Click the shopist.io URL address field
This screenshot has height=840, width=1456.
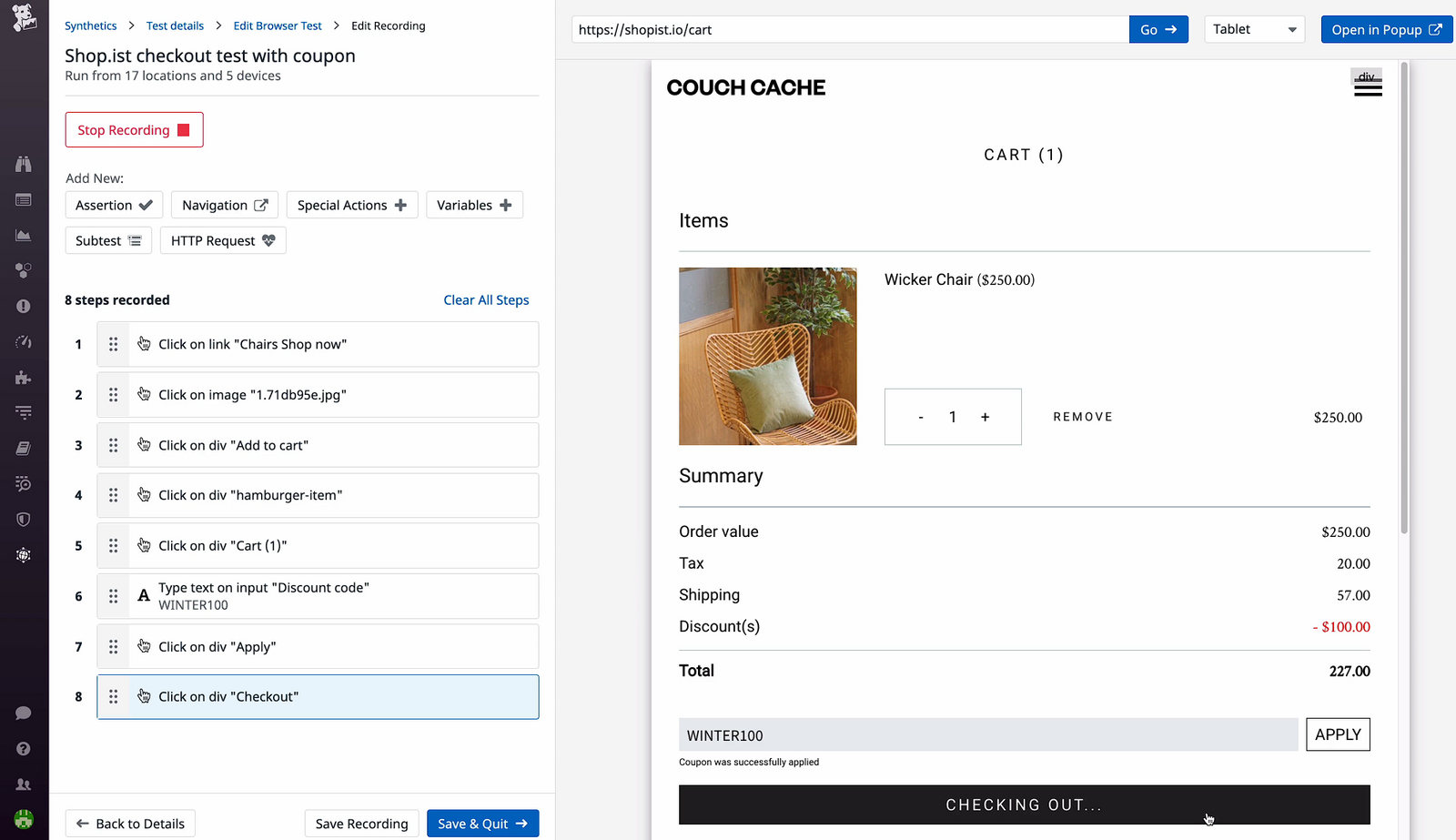click(846, 29)
